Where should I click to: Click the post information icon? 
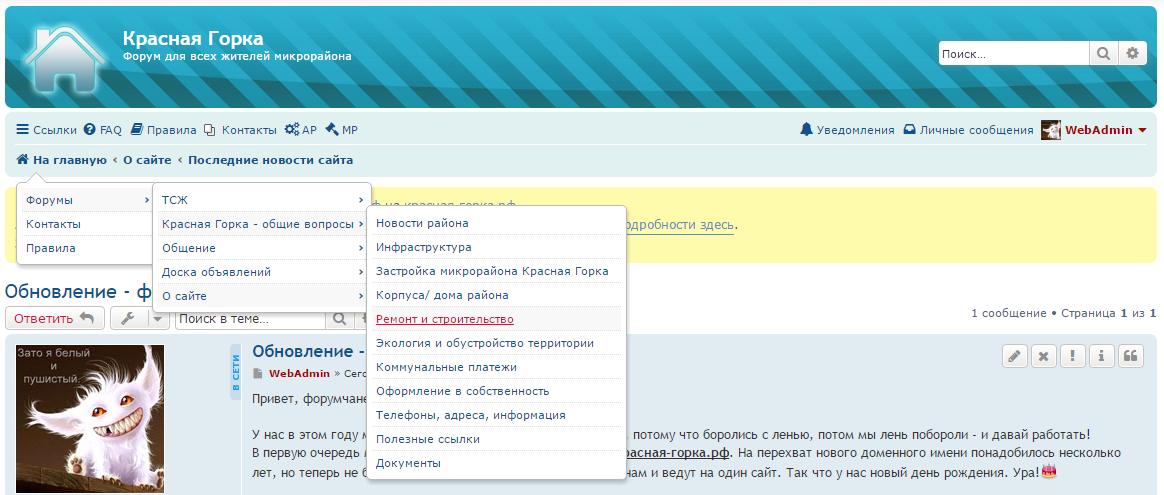(x=1102, y=356)
